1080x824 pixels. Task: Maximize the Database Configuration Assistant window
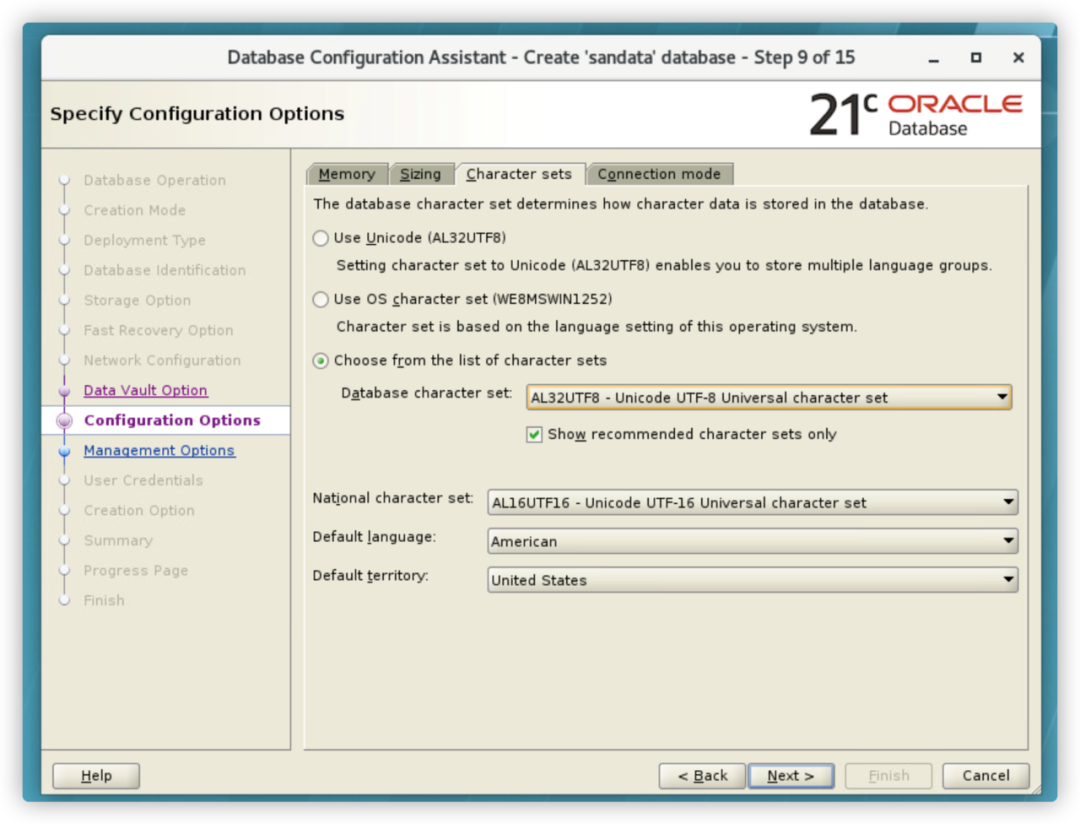[x=976, y=58]
